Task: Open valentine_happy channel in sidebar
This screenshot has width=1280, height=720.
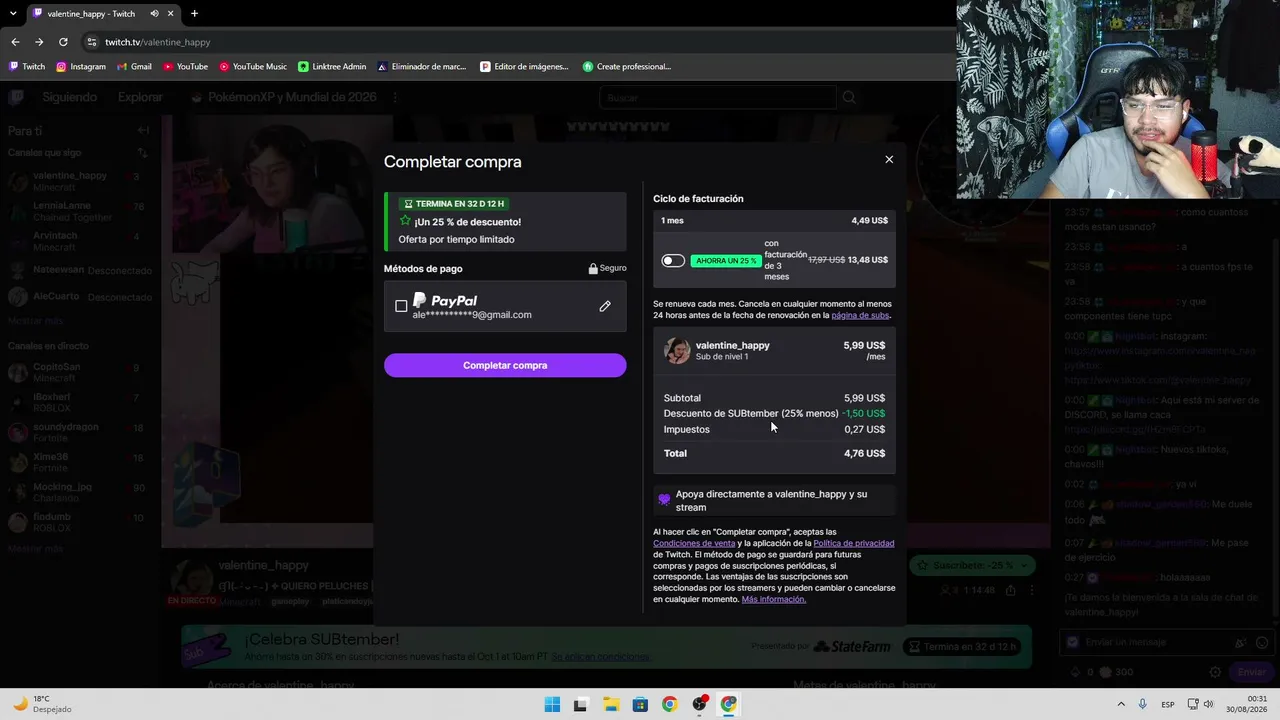Action: 78,181
